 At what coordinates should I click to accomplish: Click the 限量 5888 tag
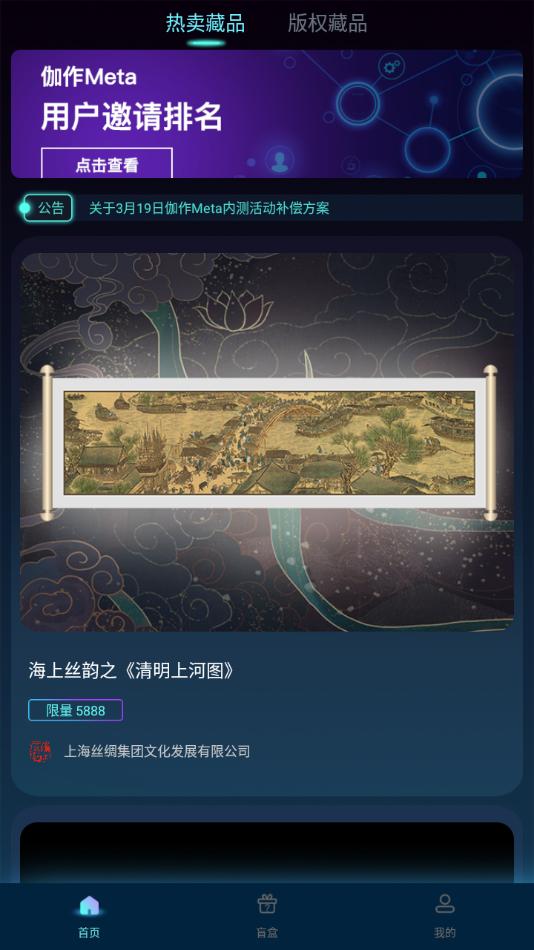click(76, 710)
